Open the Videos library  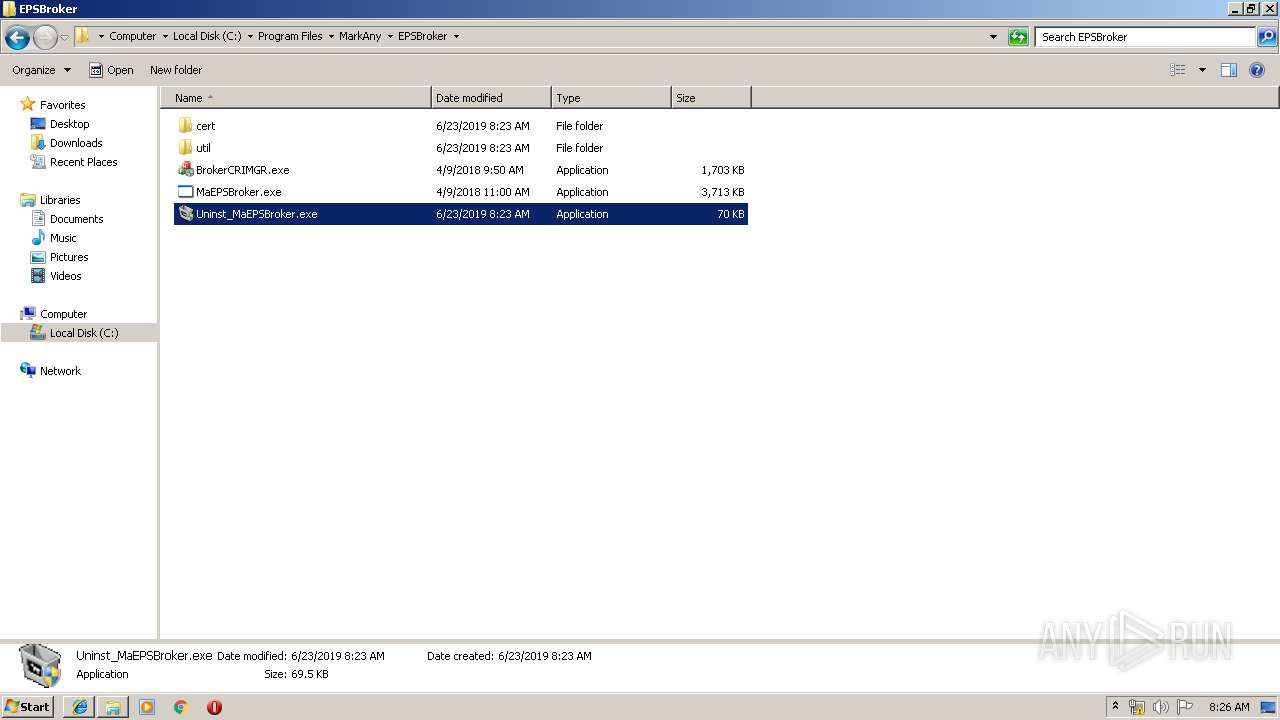(x=65, y=276)
